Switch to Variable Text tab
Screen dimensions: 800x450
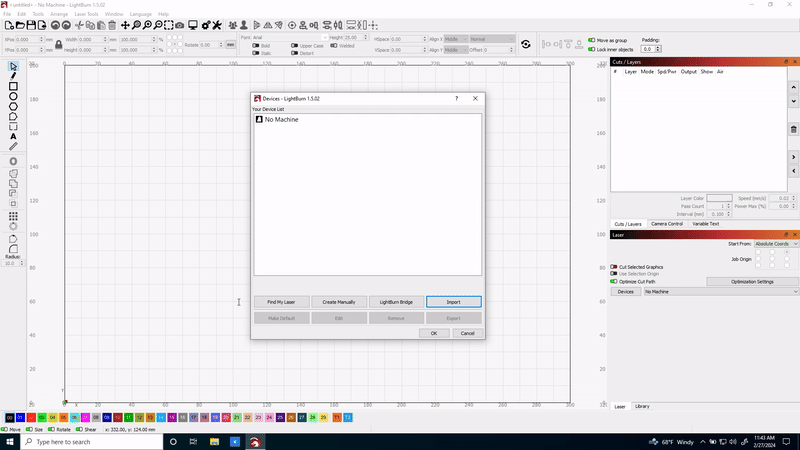(706, 224)
